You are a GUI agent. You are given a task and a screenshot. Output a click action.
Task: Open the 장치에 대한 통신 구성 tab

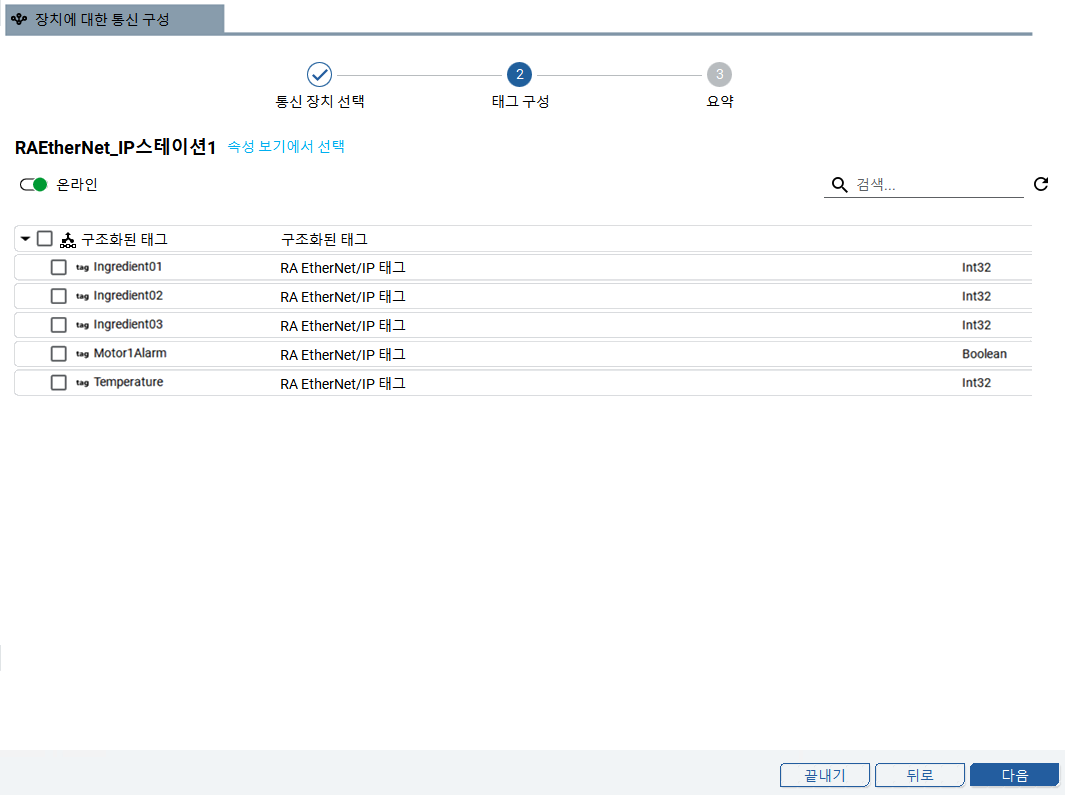point(114,19)
